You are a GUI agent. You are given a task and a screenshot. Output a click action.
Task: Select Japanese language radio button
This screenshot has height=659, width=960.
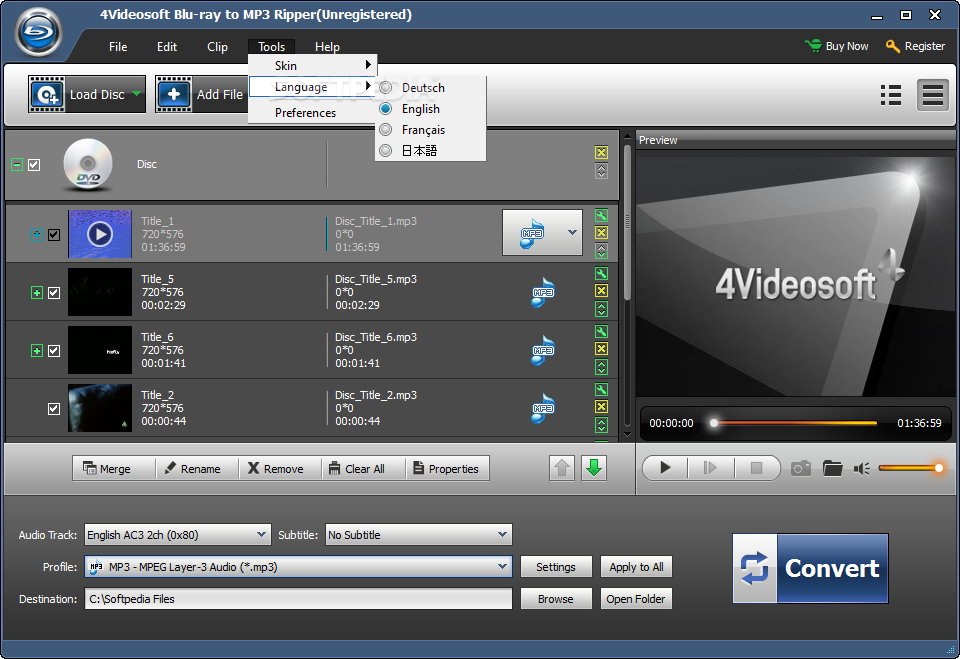(x=386, y=151)
